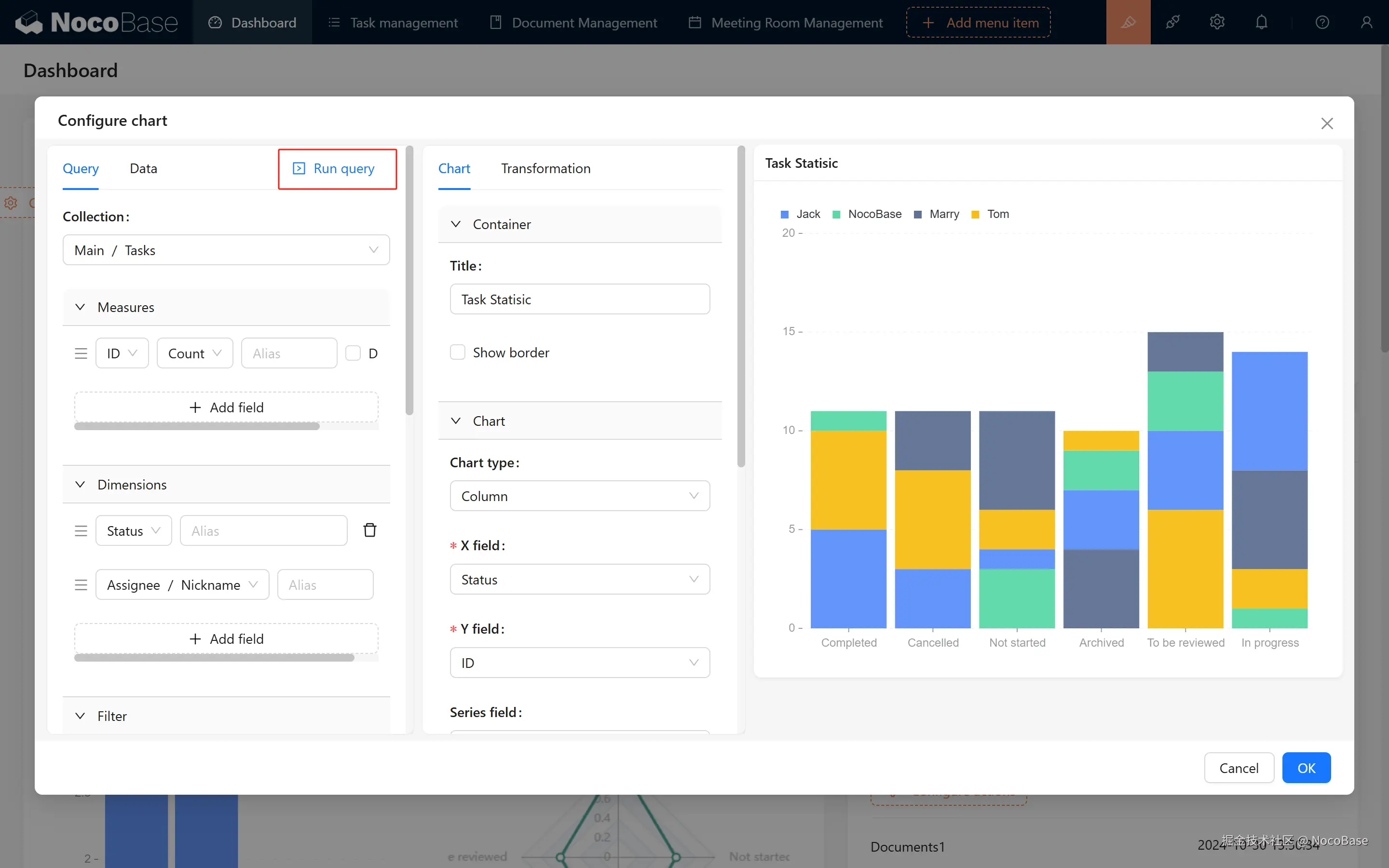Screen dimensions: 1389x868
Task: Switch to the Transformation tab
Action: tap(545, 168)
